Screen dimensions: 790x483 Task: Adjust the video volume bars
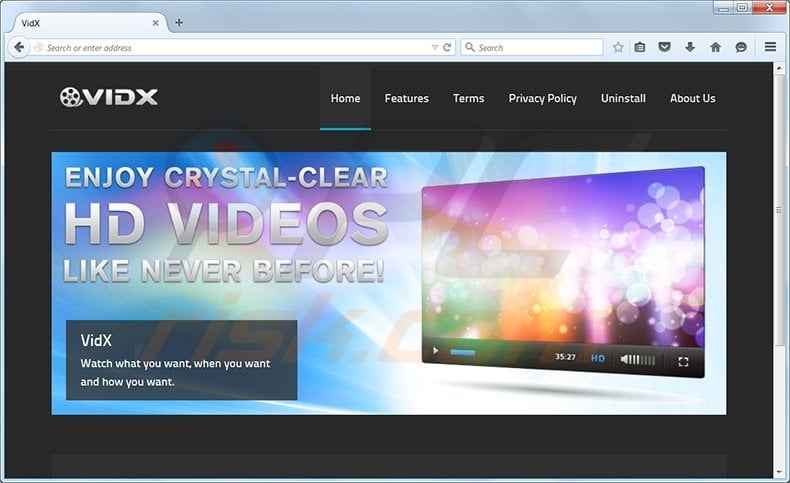point(643,360)
